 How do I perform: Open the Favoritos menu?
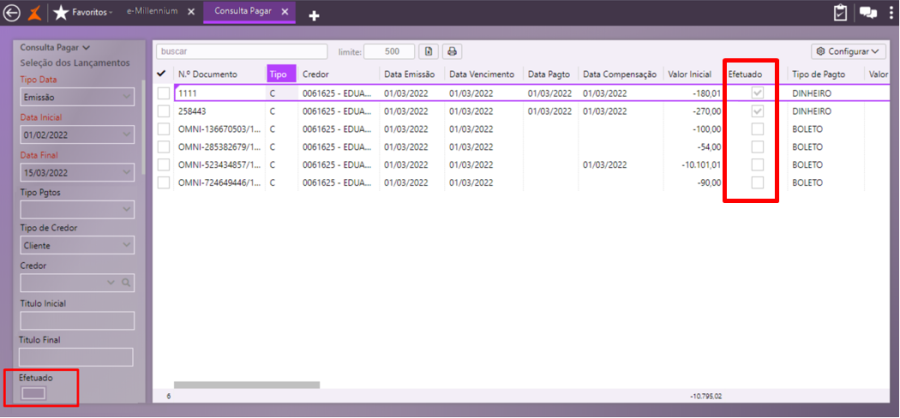click(92, 12)
